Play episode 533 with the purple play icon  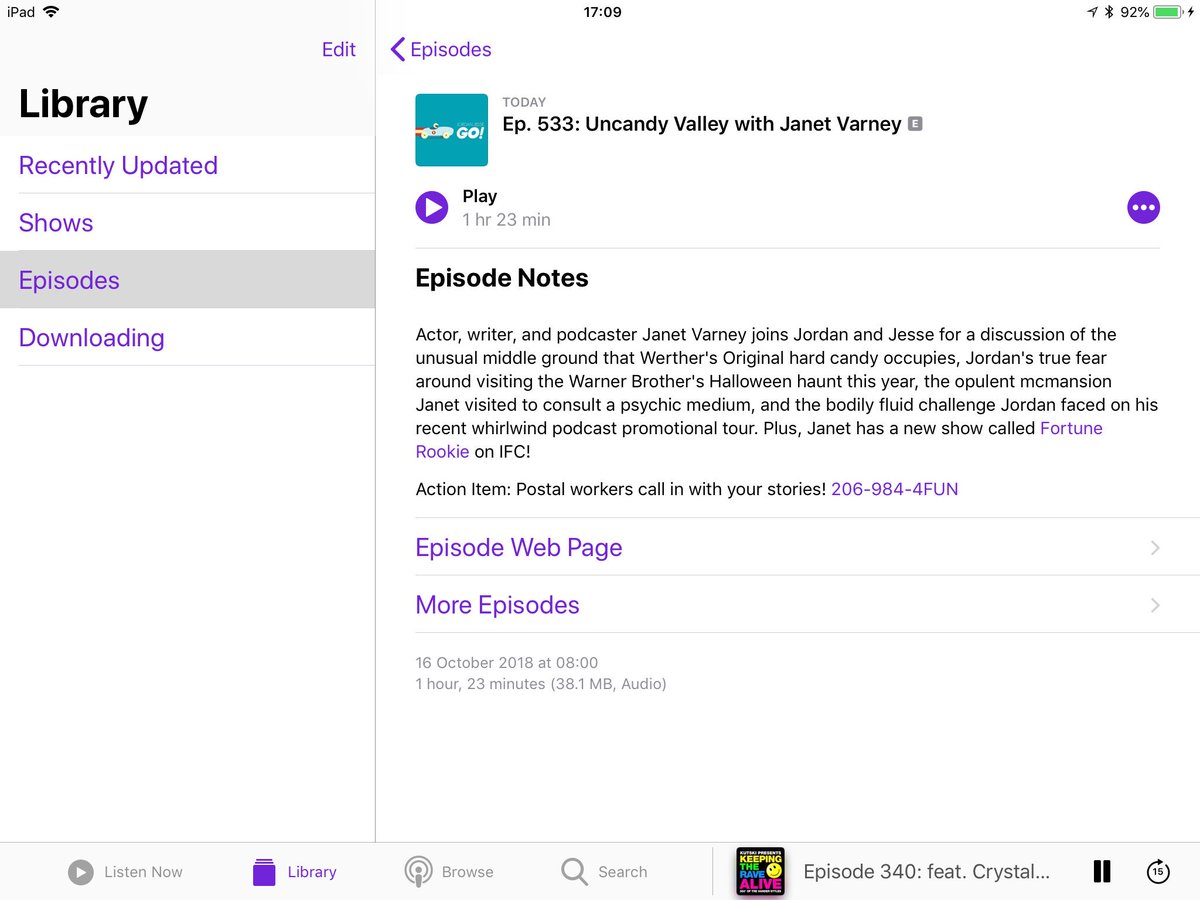[x=432, y=208]
